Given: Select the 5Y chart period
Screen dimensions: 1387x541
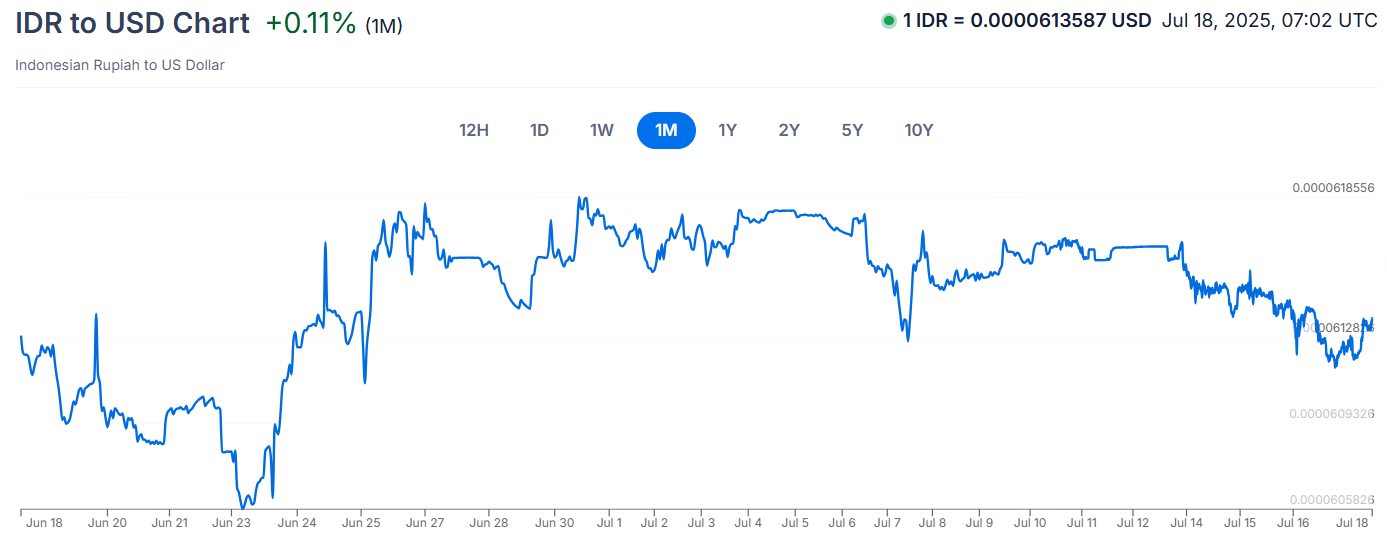Looking at the screenshot, I should [x=852, y=130].
